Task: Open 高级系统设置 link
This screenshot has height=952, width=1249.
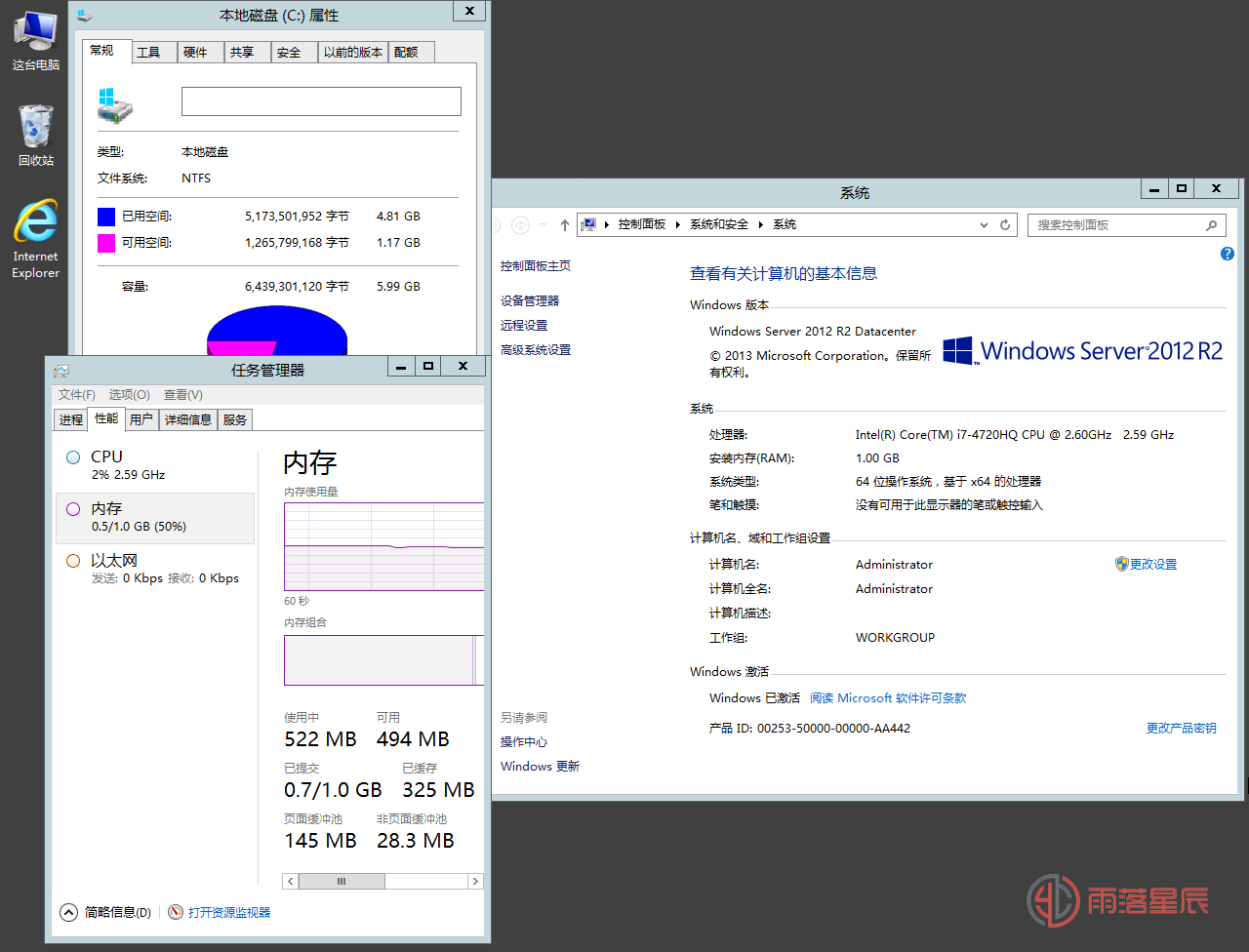Action: 536,350
